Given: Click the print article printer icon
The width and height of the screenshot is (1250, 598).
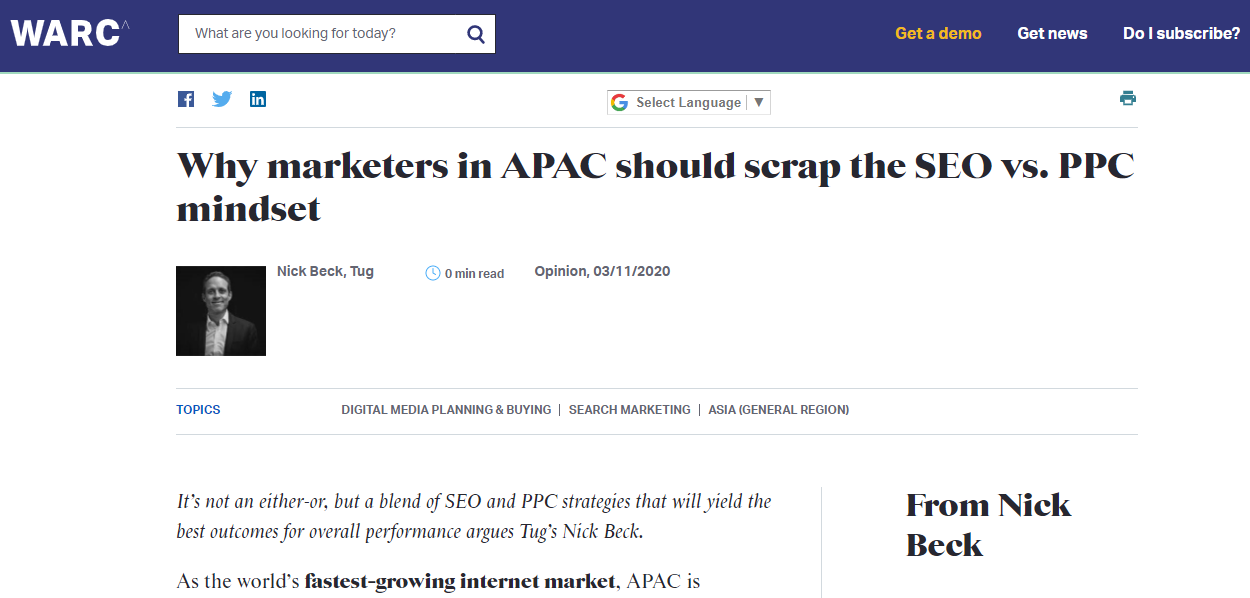Looking at the screenshot, I should pyautogui.click(x=1128, y=98).
